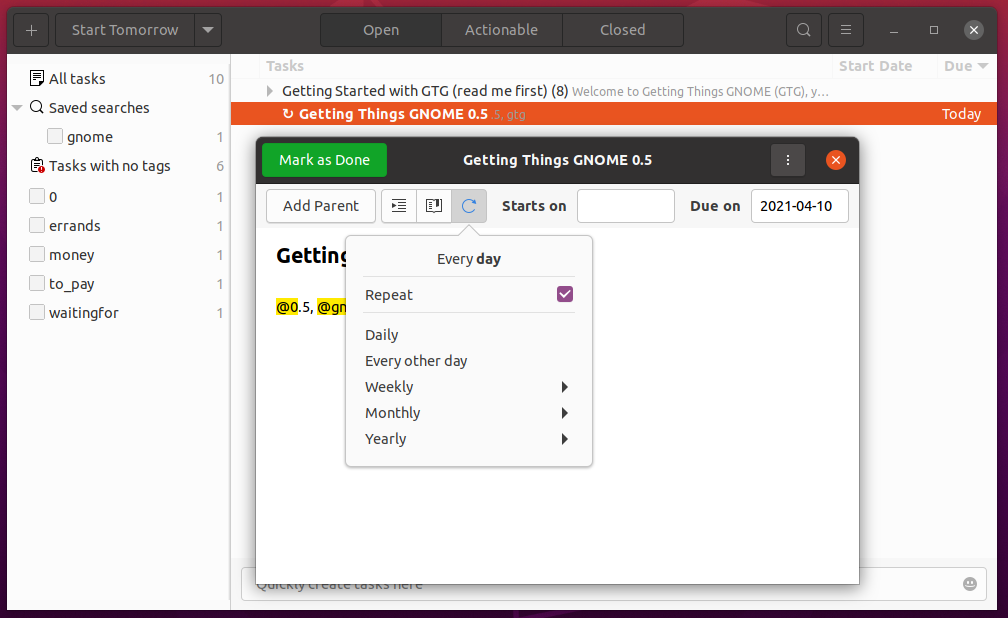The width and height of the screenshot is (1008, 618).
Task: Click the insert subtask icon
Action: pos(399,206)
